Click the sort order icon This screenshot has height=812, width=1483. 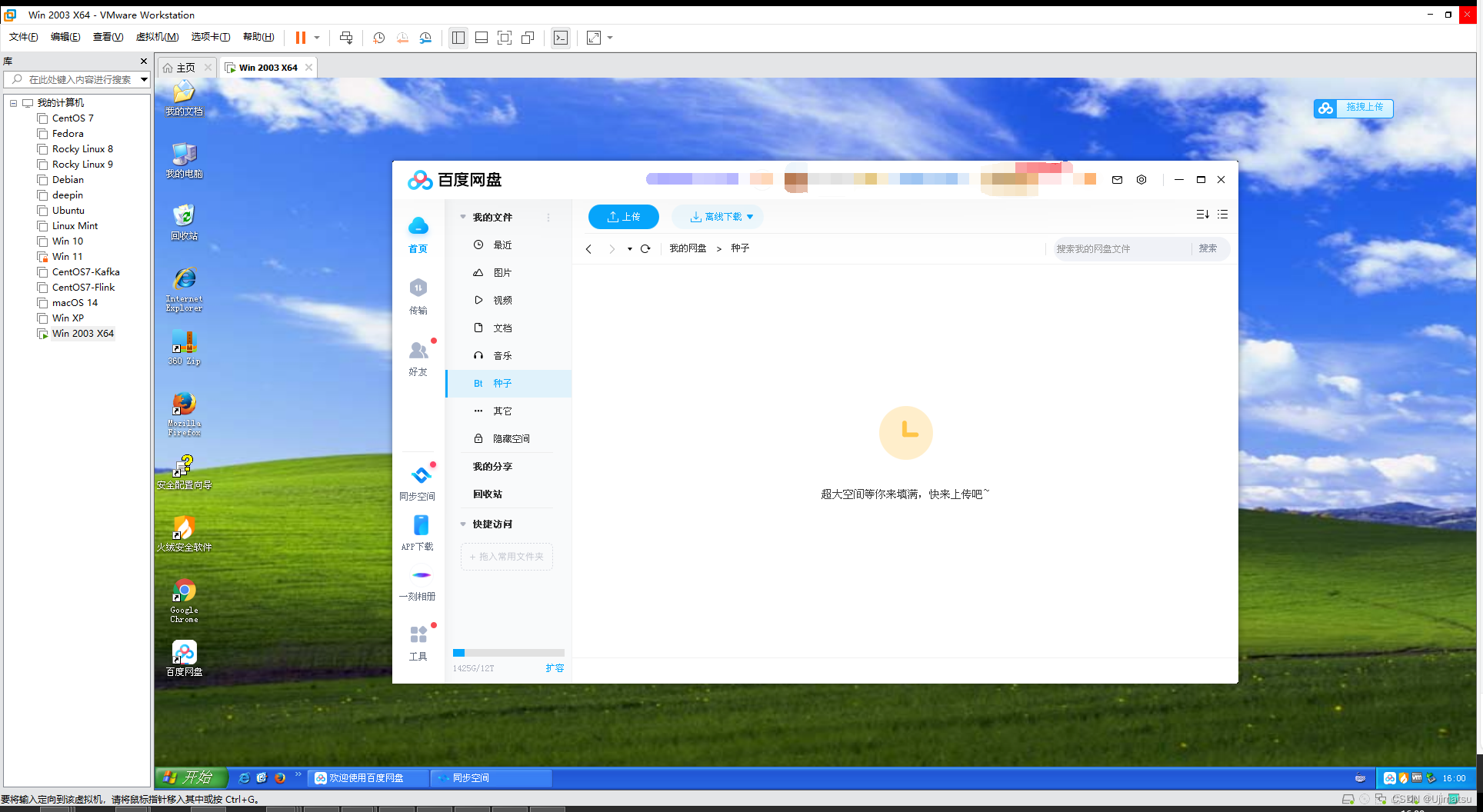pyautogui.click(x=1202, y=215)
